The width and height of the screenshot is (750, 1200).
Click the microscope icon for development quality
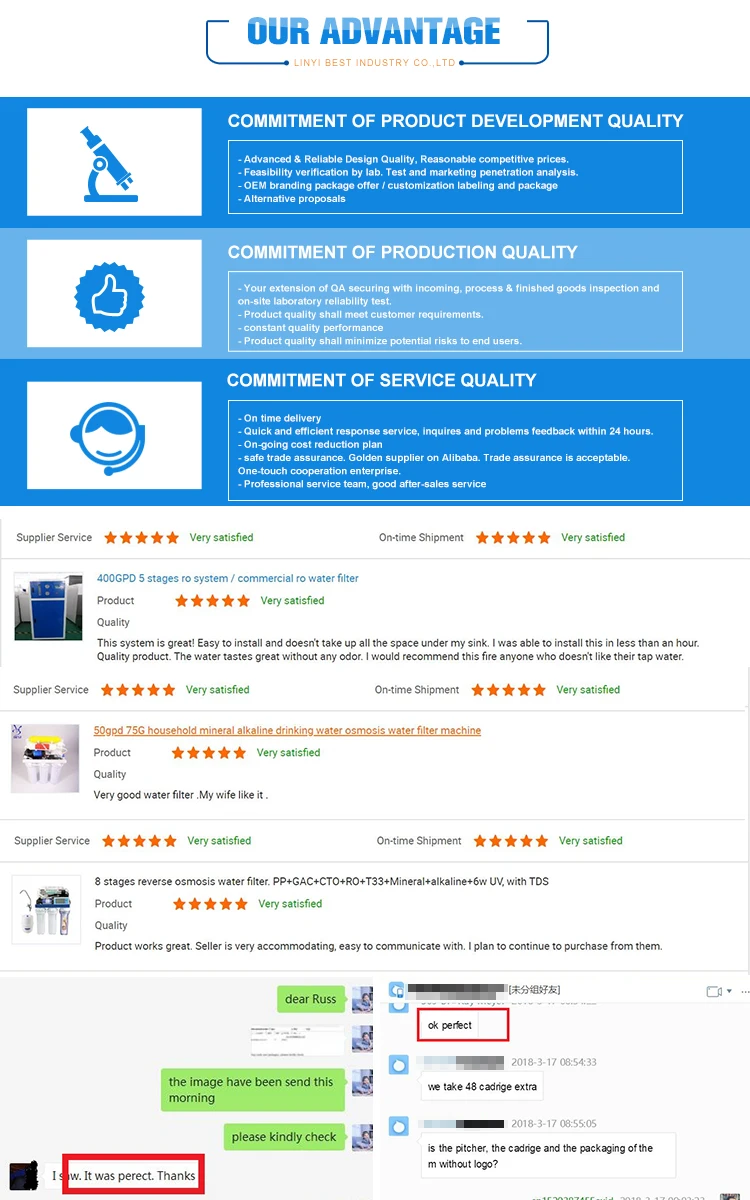(x=111, y=162)
